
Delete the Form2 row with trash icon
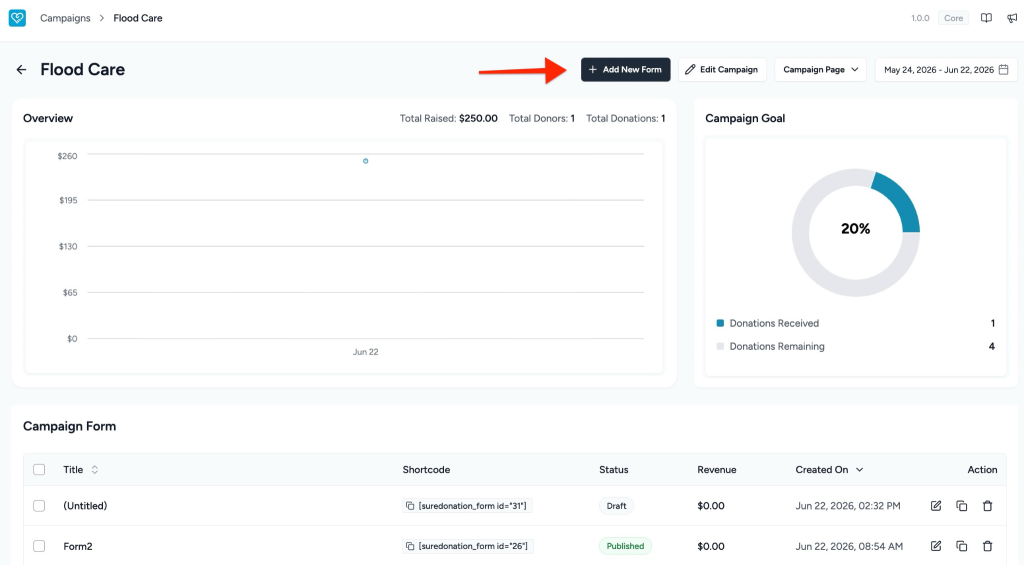click(987, 546)
